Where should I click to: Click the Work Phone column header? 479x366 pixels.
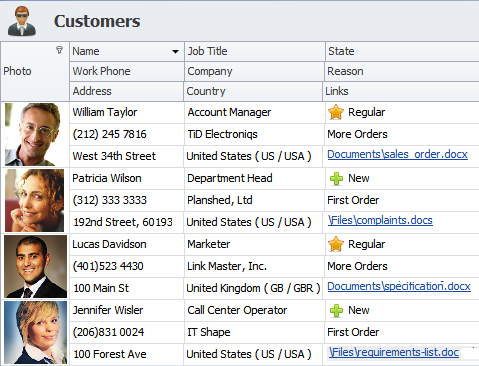pos(127,71)
